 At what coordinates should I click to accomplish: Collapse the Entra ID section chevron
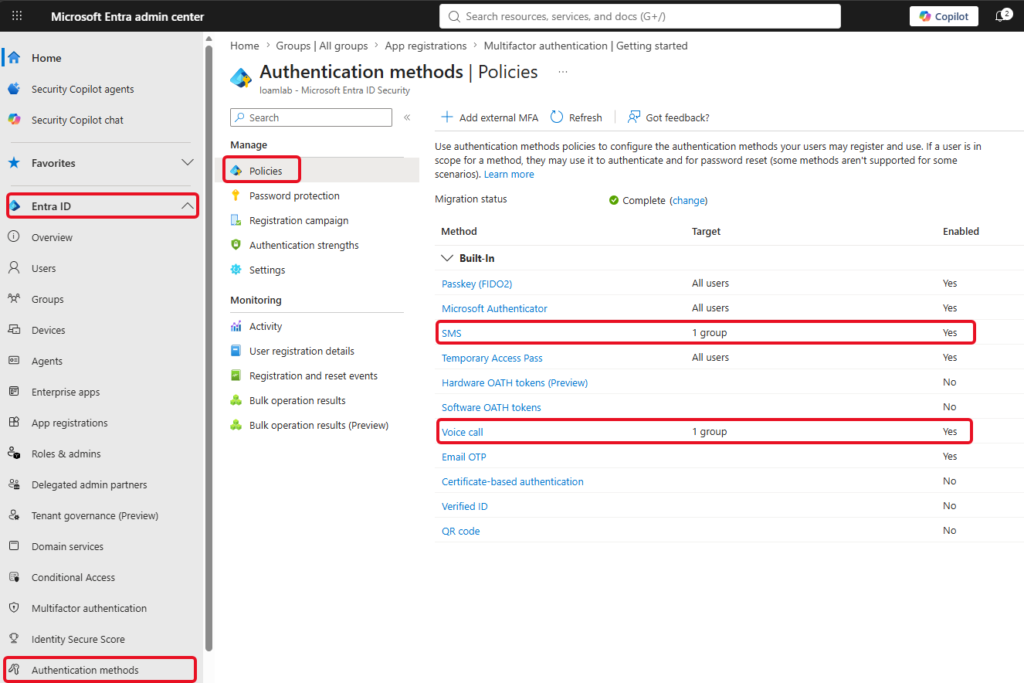coord(187,206)
